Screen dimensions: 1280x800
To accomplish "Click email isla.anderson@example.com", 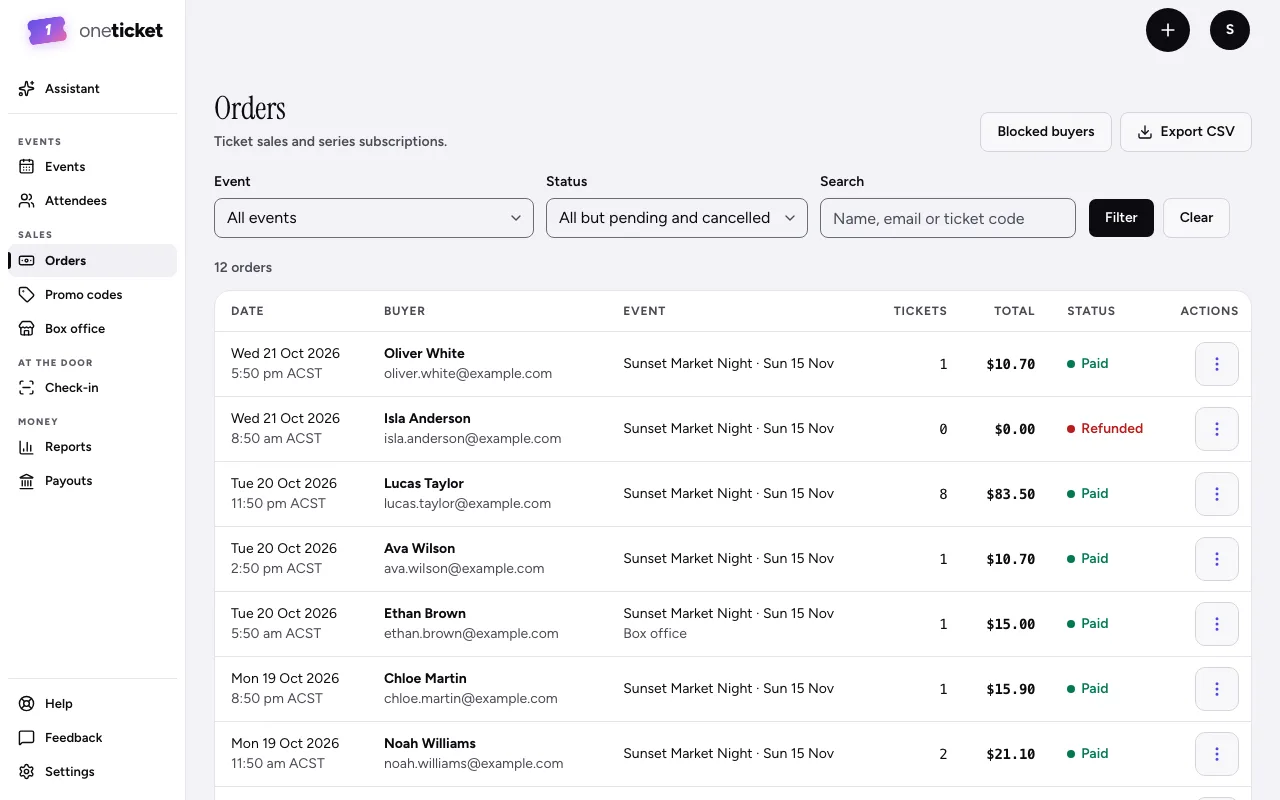I will (x=472, y=439).
